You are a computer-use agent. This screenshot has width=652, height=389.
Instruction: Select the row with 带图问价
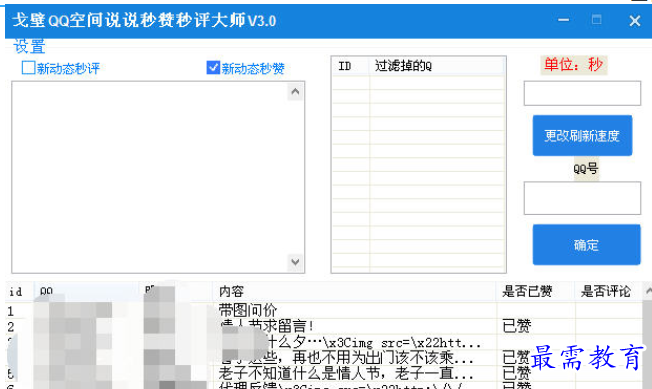324,310
